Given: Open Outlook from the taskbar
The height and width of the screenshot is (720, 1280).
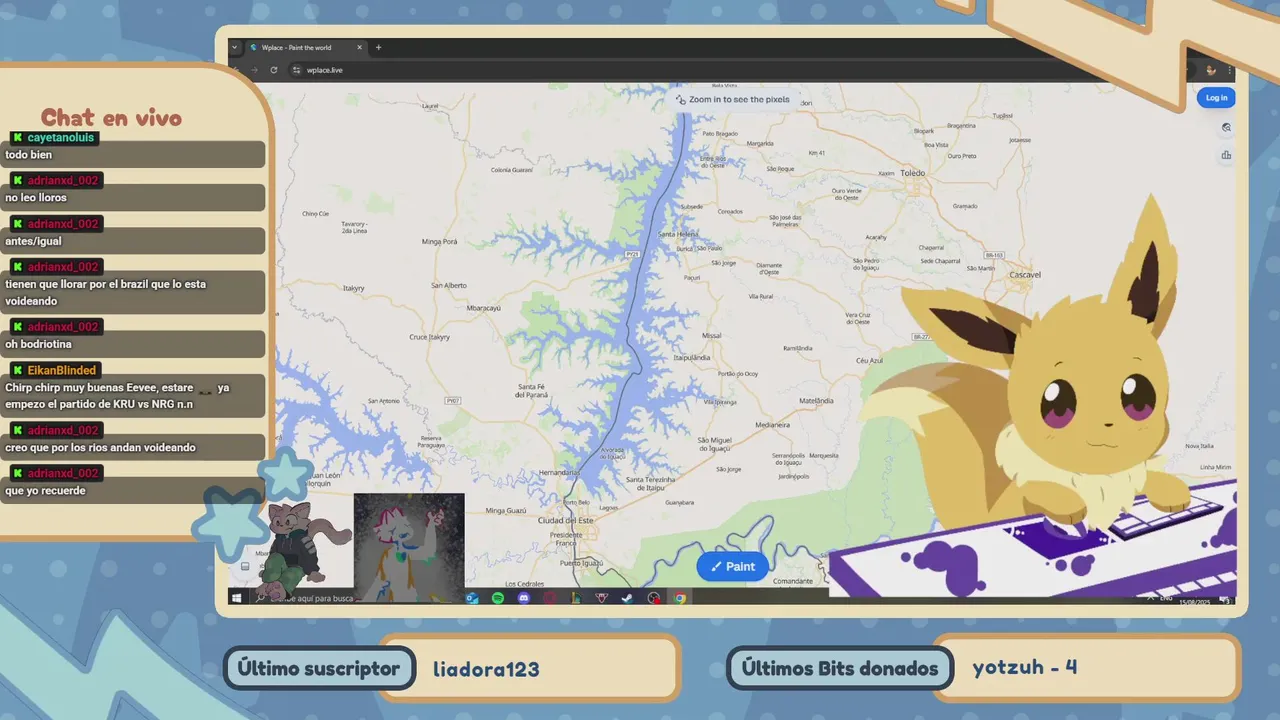Looking at the screenshot, I should [x=472, y=598].
